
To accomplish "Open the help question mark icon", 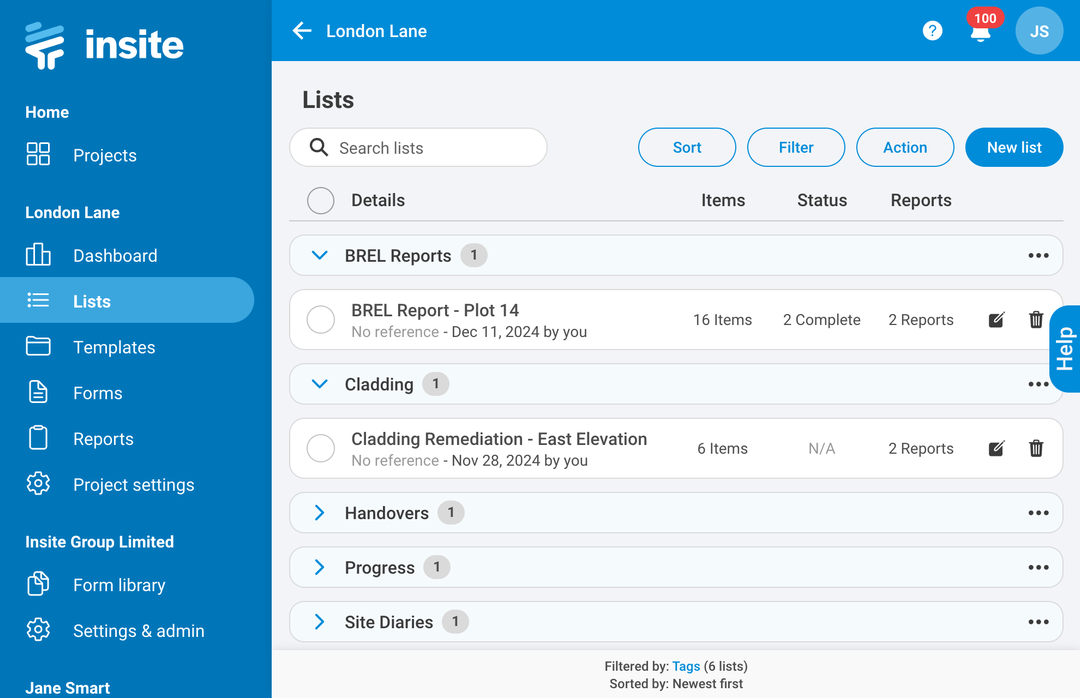I will 932,30.
